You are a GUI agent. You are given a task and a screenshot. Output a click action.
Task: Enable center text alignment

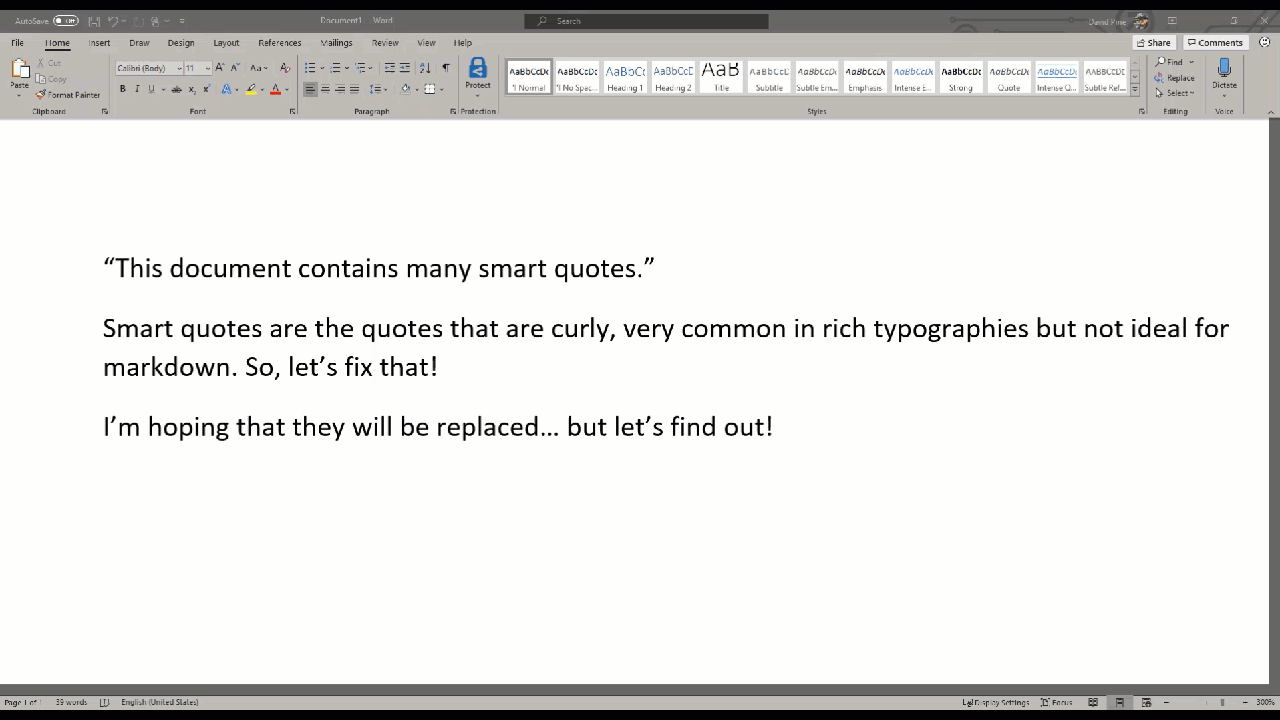(x=326, y=89)
